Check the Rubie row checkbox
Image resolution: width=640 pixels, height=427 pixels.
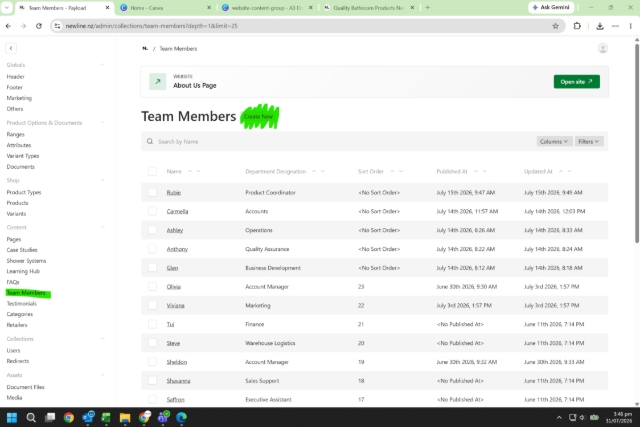(x=152, y=192)
